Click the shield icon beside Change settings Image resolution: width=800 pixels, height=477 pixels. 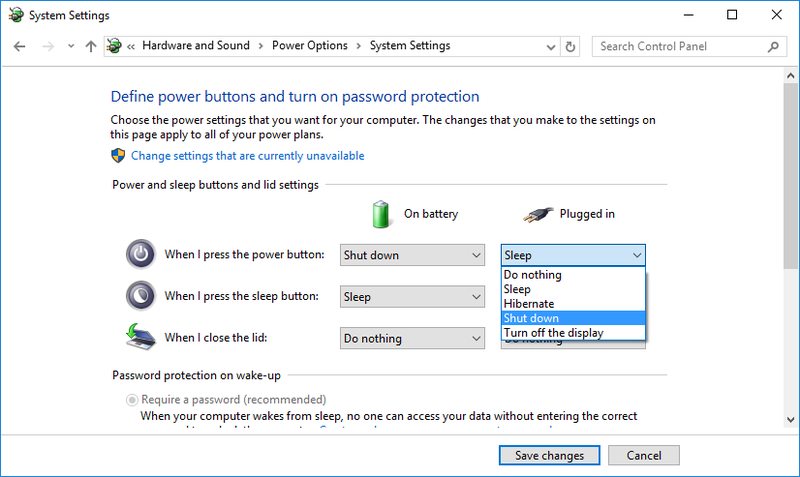(118, 156)
